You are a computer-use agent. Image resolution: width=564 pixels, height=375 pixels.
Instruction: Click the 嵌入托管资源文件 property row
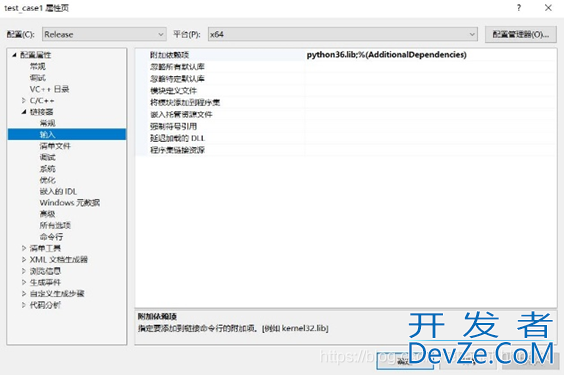tap(345, 114)
